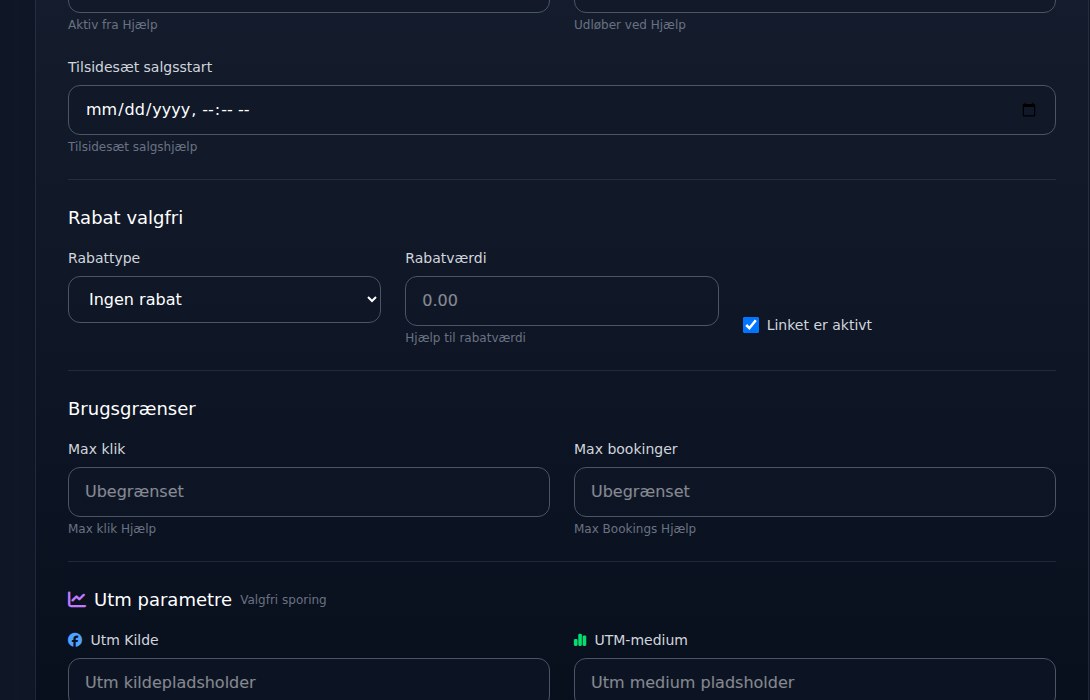This screenshot has height=700, width=1090.
Task: Click the Valgfri sporing subtitle
Action: coord(283,600)
